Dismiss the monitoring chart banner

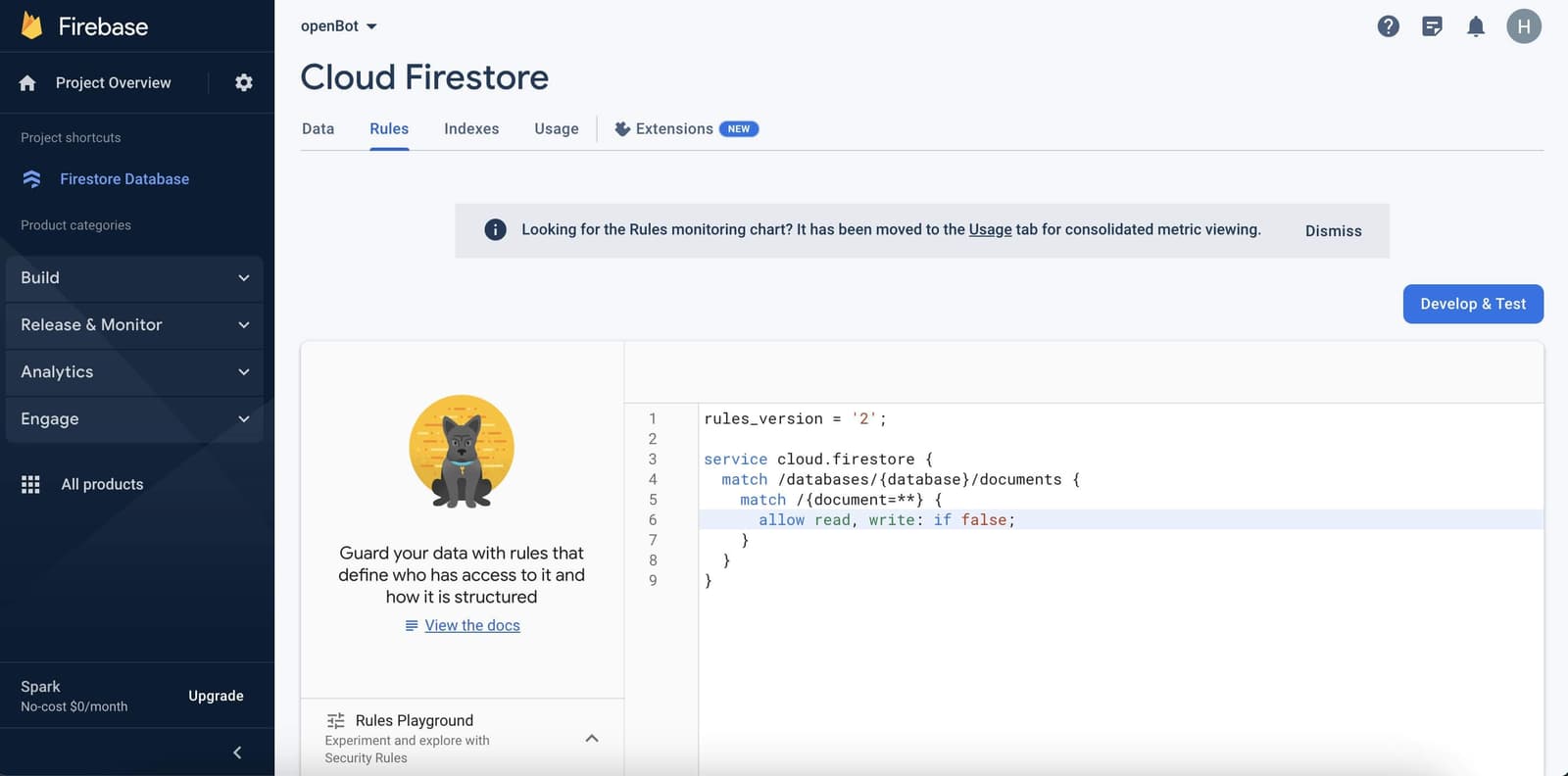click(1334, 231)
